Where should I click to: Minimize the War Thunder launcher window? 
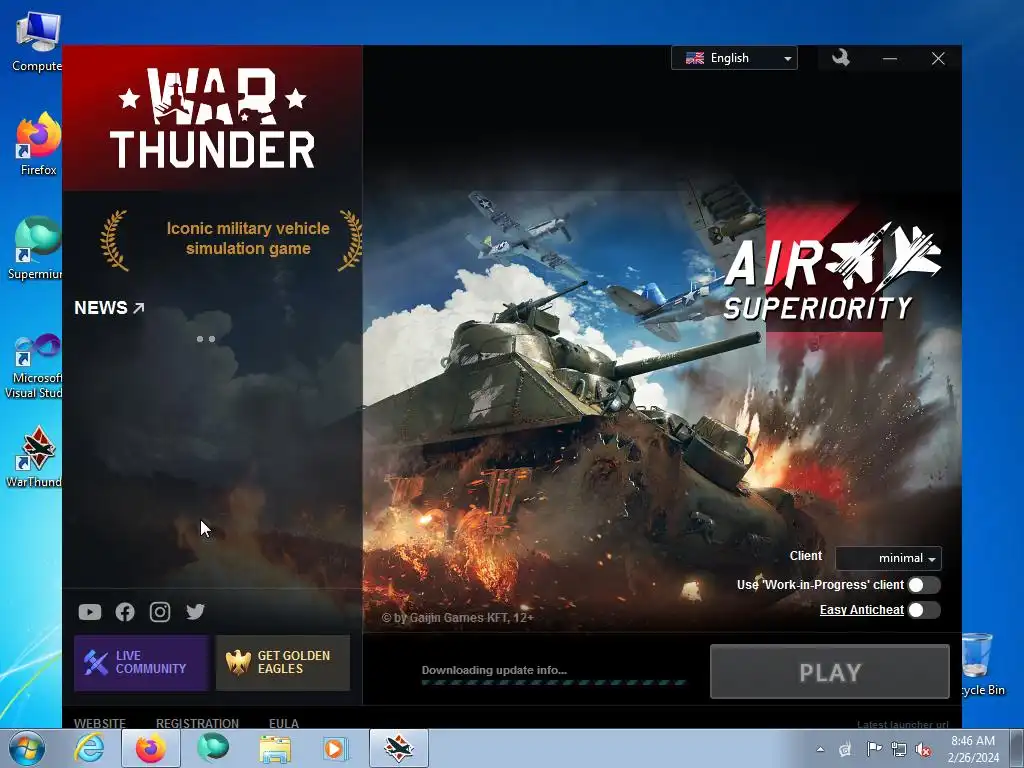889,59
